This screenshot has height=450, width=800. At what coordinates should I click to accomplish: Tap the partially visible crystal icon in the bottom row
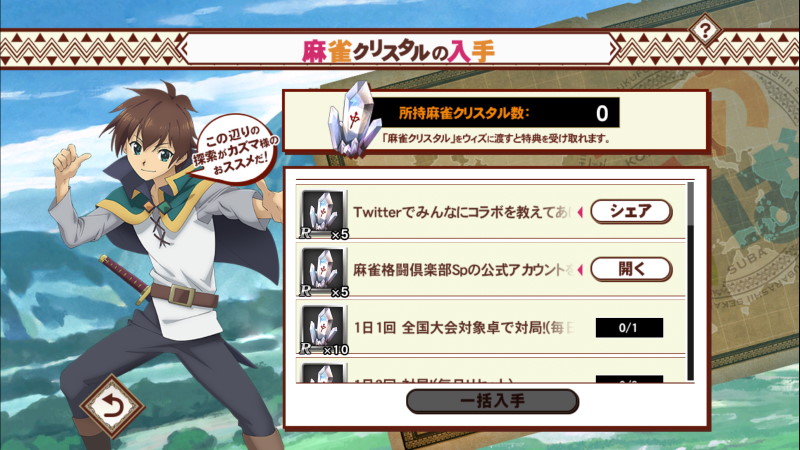pyautogui.click(x=323, y=372)
